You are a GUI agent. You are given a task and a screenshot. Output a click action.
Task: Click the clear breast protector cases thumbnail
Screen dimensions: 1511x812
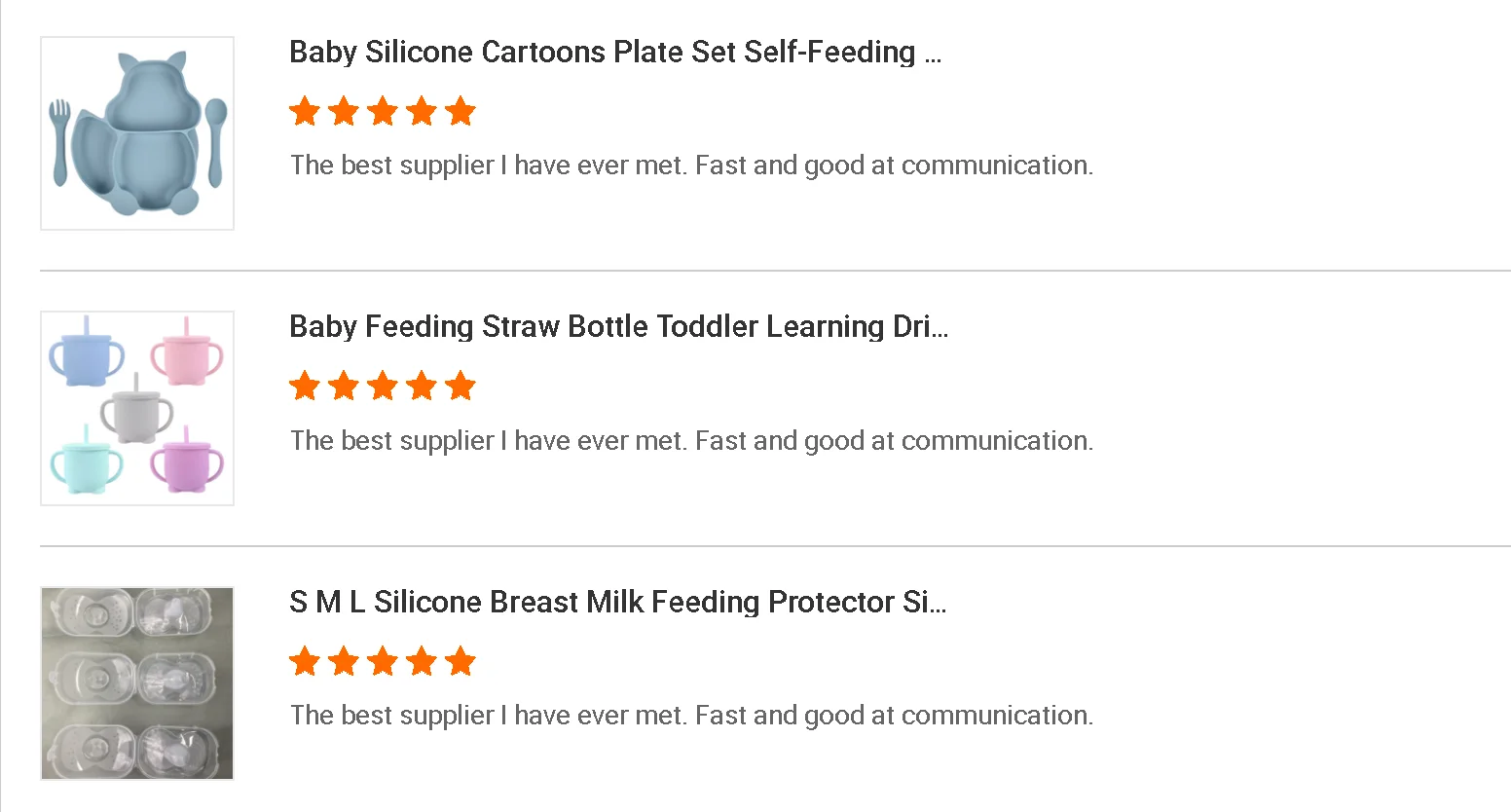[x=137, y=683]
